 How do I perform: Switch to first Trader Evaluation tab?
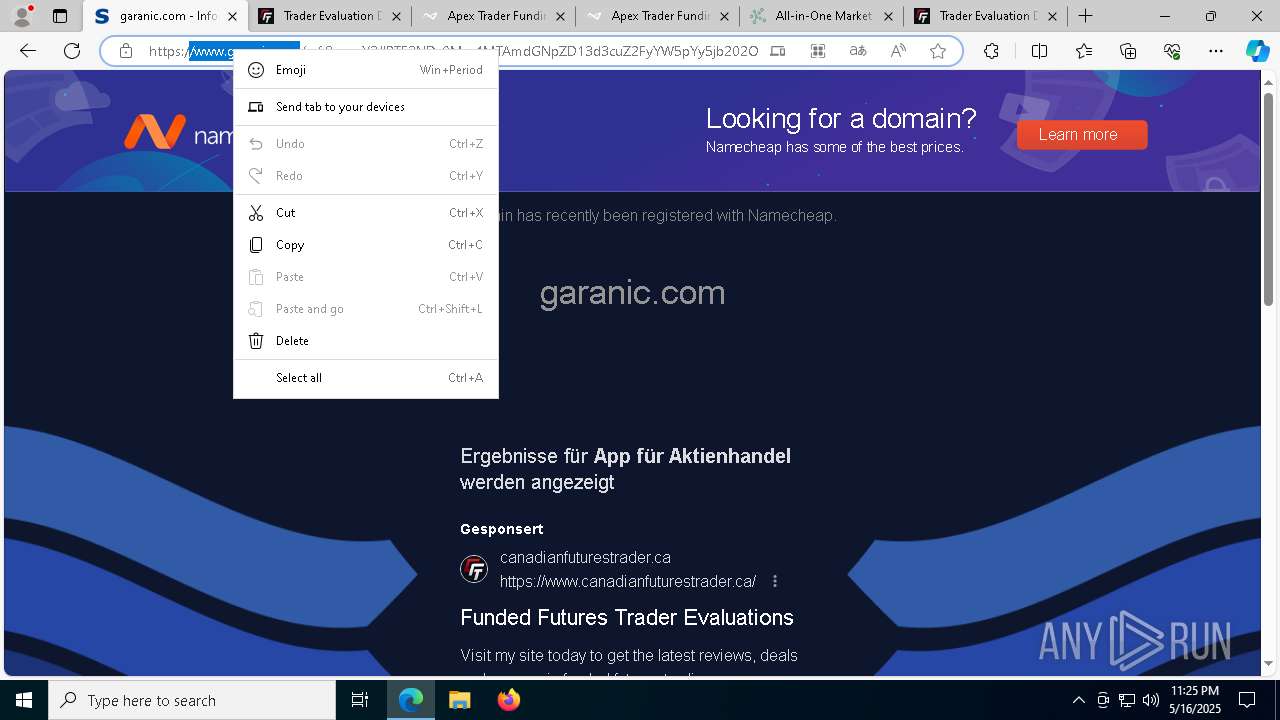click(x=330, y=16)
